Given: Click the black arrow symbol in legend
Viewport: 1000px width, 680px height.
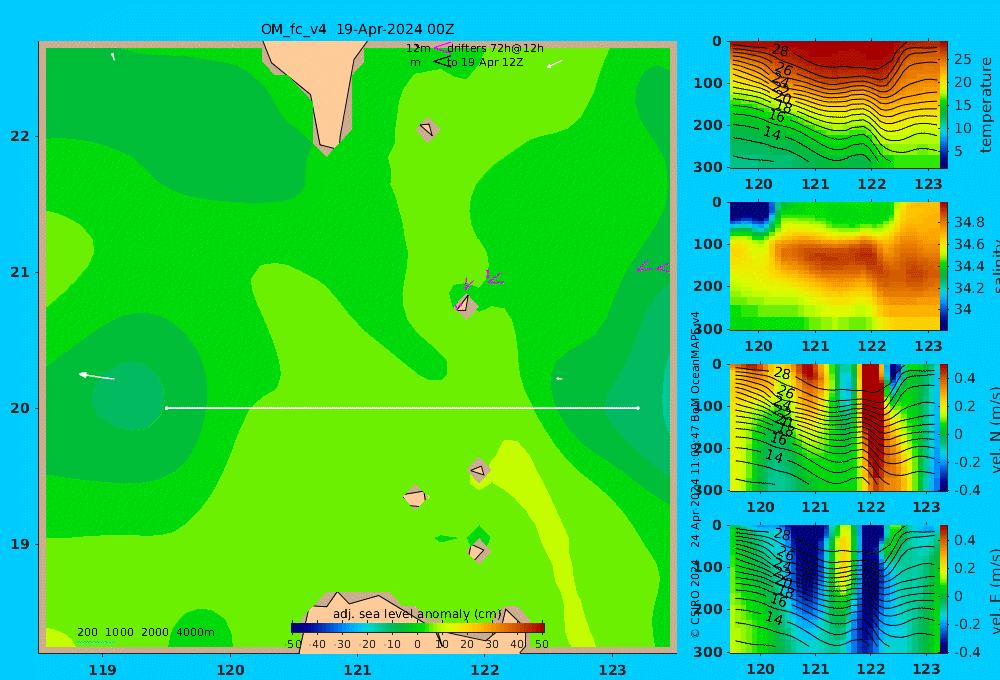Looking at the screenshot, I should [442, 61].
